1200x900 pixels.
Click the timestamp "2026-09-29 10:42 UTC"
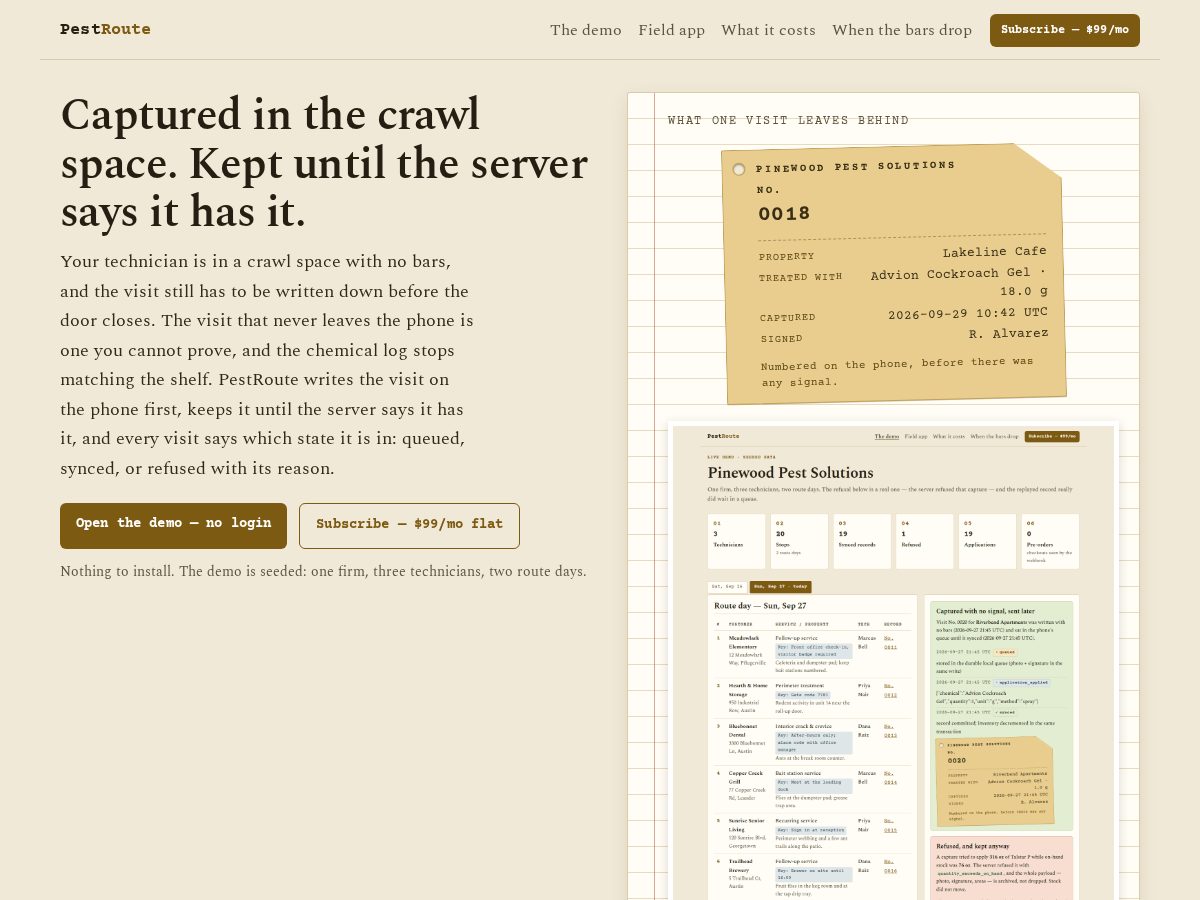point(968,314)
